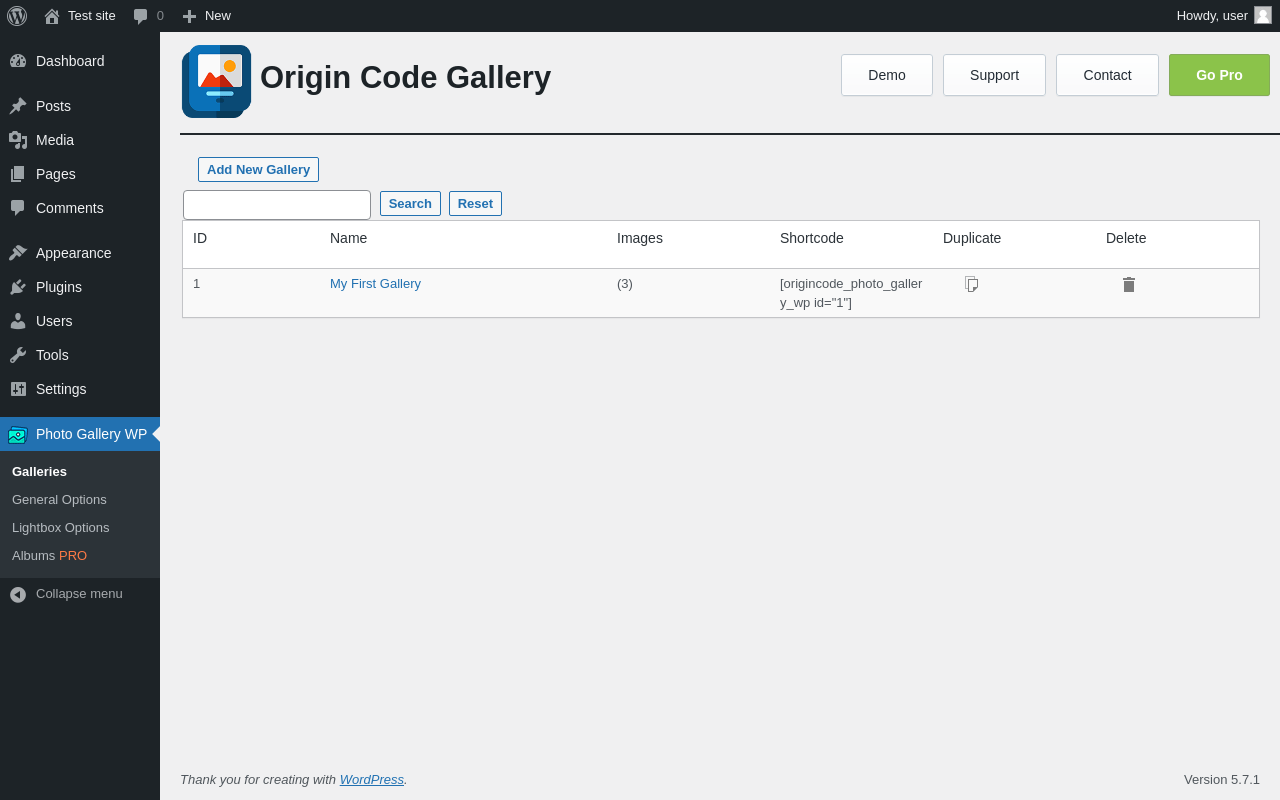Open the user avatar in admin bar
This screenshot has width=1280, height=800.
pyautogui.click(x=1263, y=15)
